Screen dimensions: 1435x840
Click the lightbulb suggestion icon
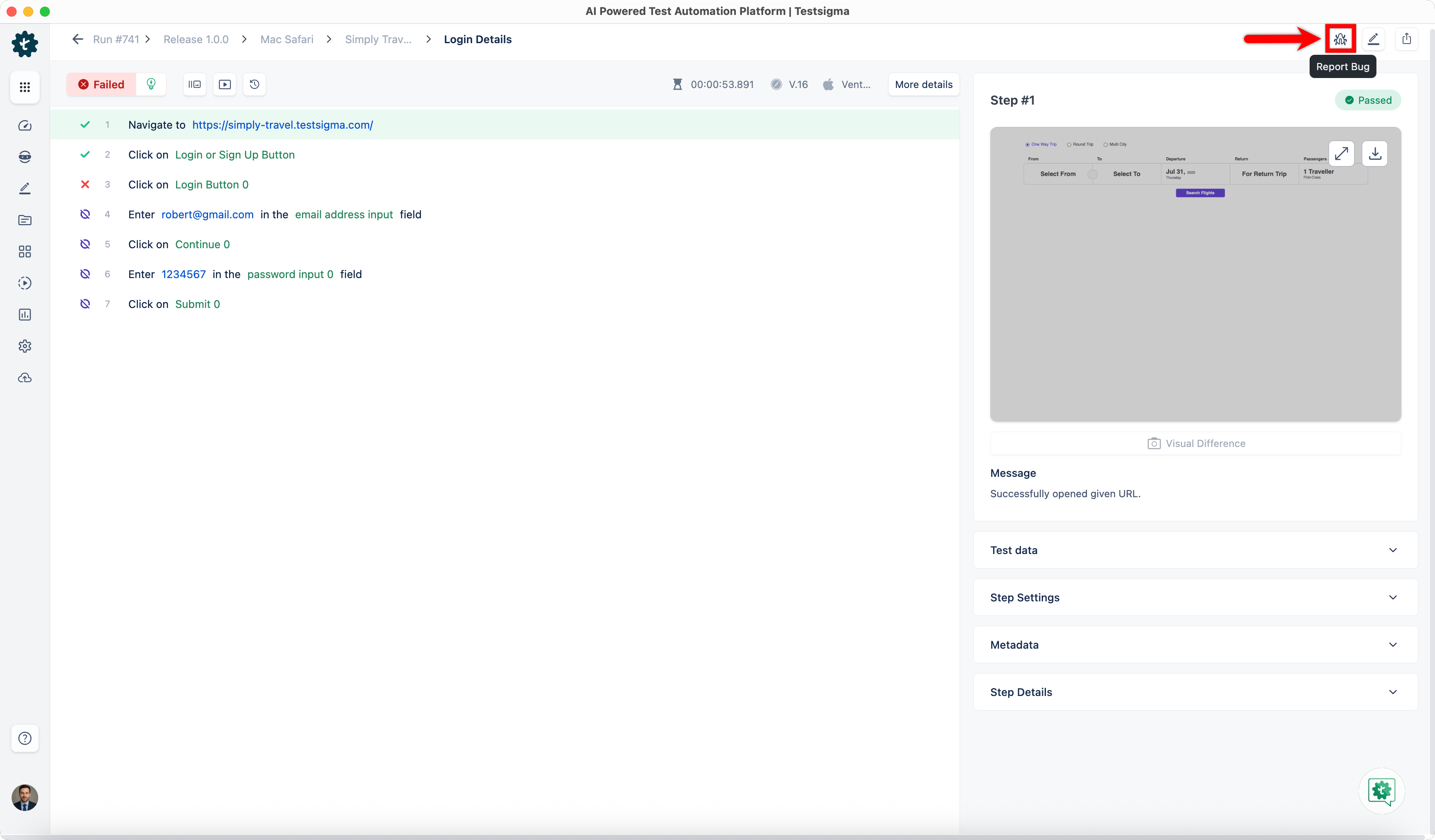(151, 84)
